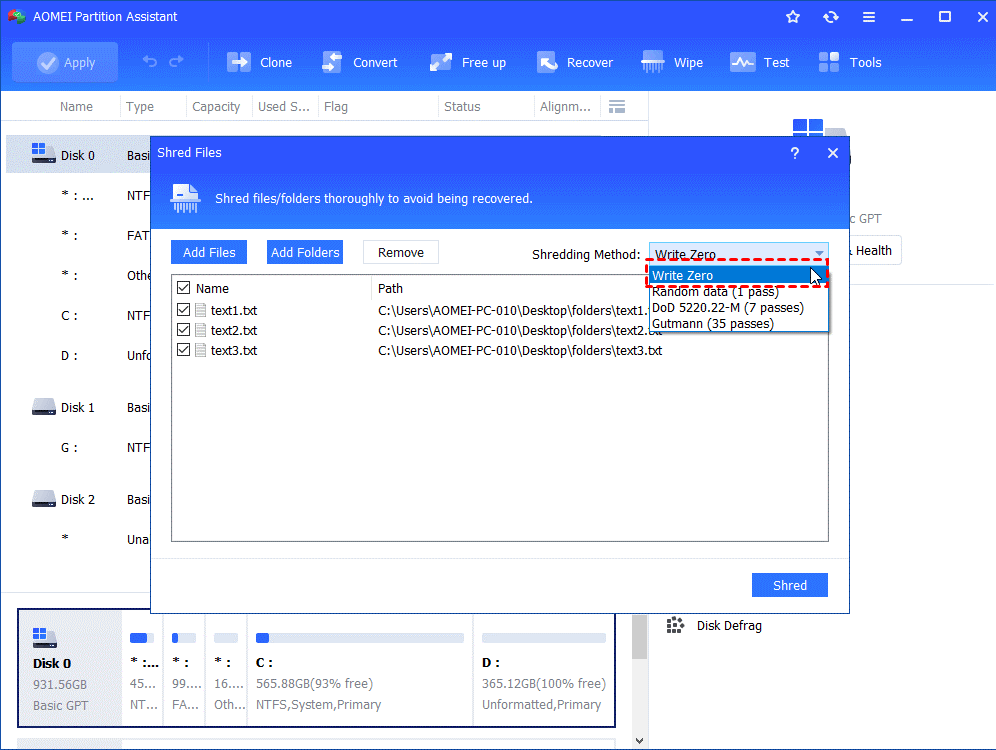Toggle the select-all Name header checkbox
Viewport: 996px width, 750px height.
point(183,288)
